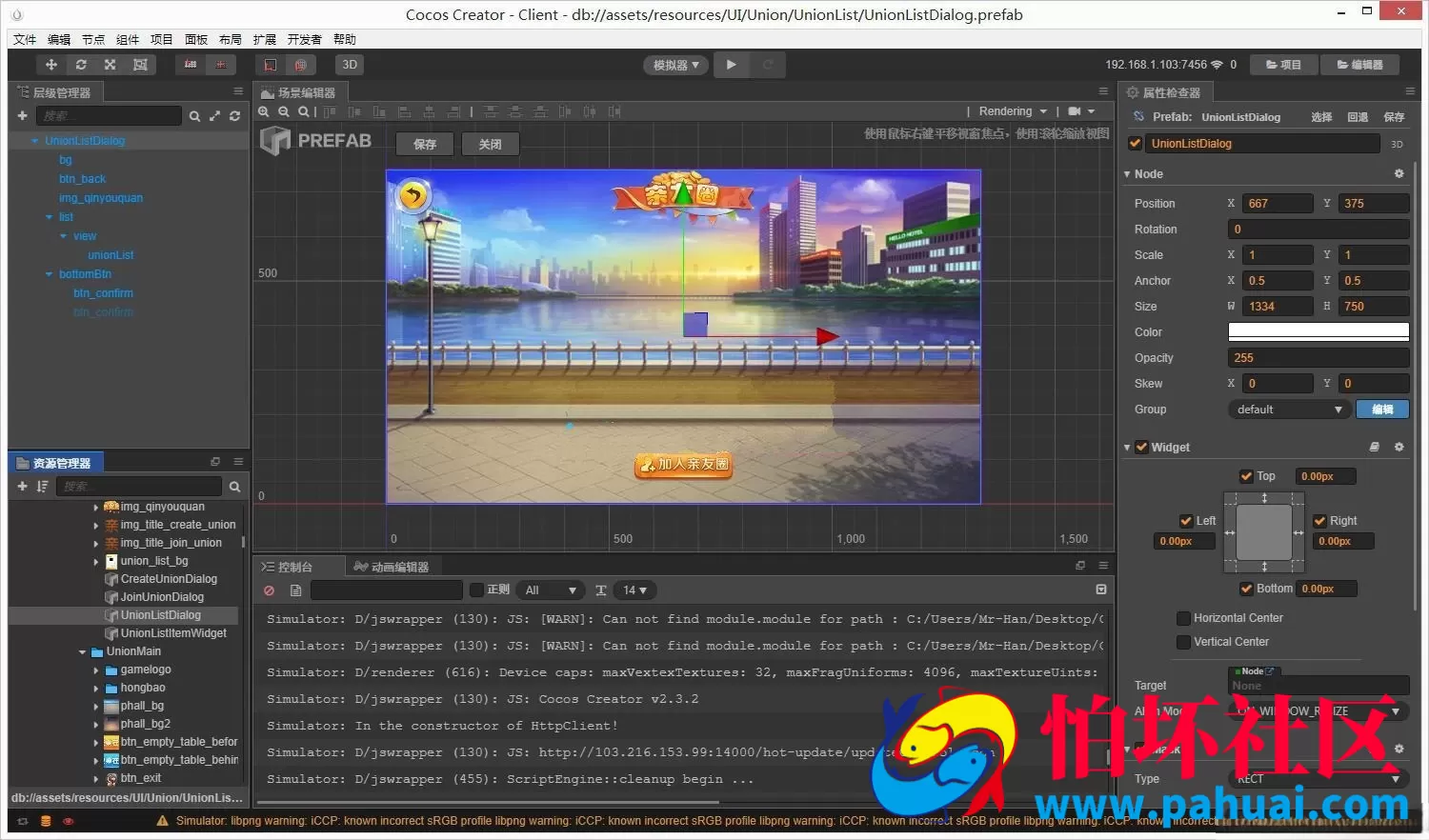This screenshot has height=840, width=1429.
Task: Click the Opacity 255 field
Action: click(1318, 358)
